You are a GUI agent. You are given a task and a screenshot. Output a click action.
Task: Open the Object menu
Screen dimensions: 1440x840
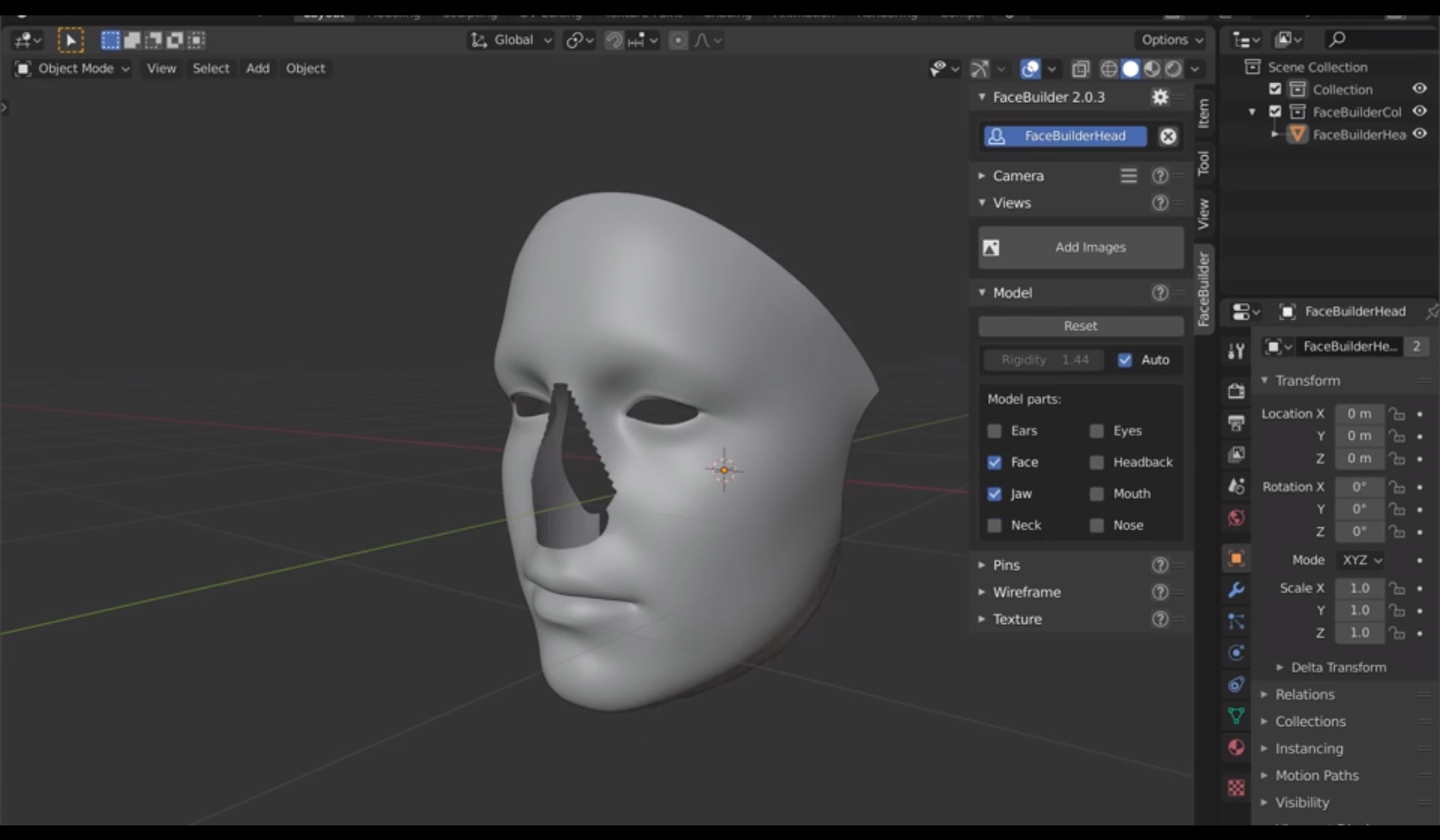(x=305, y=69)
